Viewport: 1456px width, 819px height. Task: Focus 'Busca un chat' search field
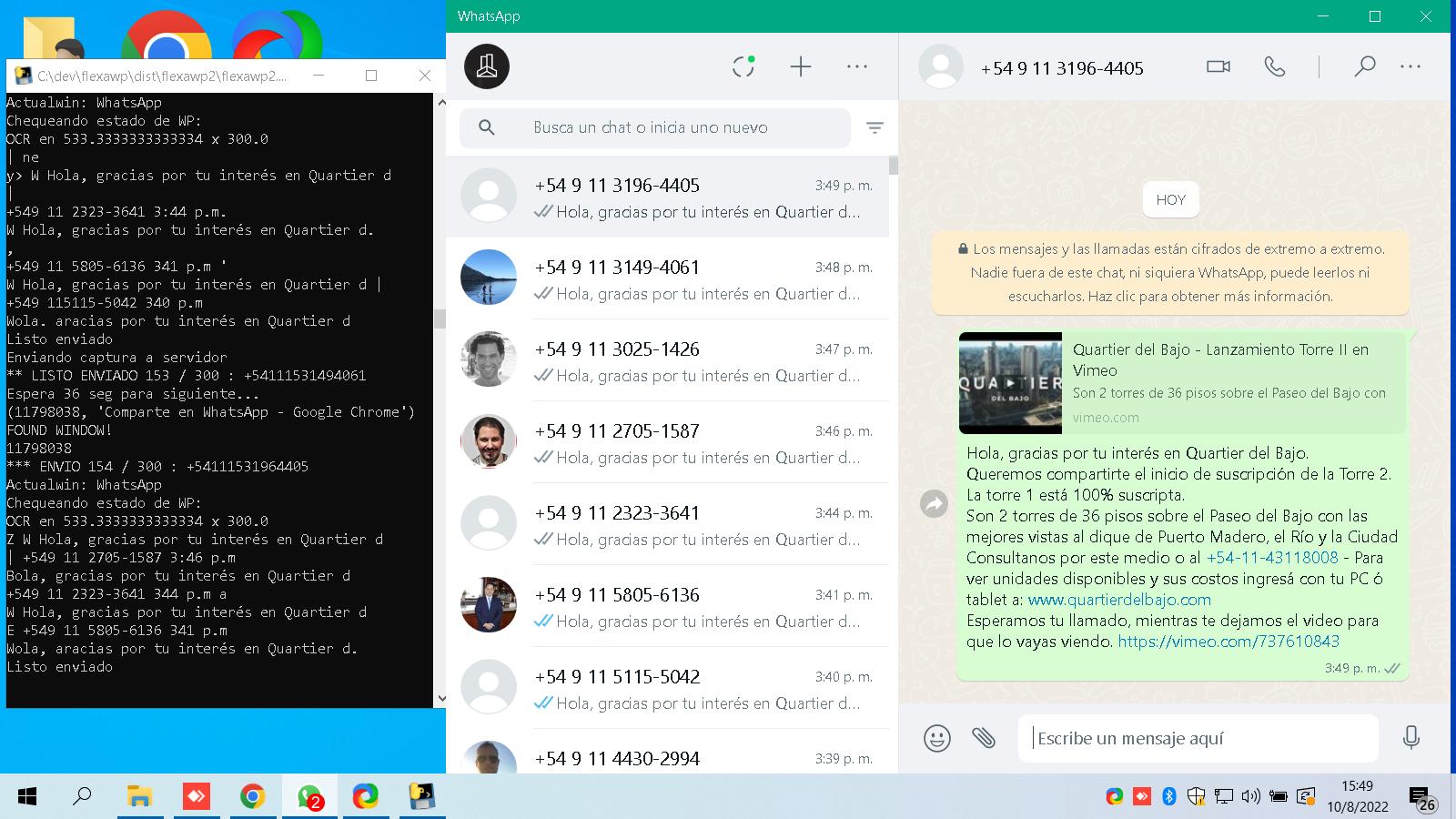click(x=655, y=127)
